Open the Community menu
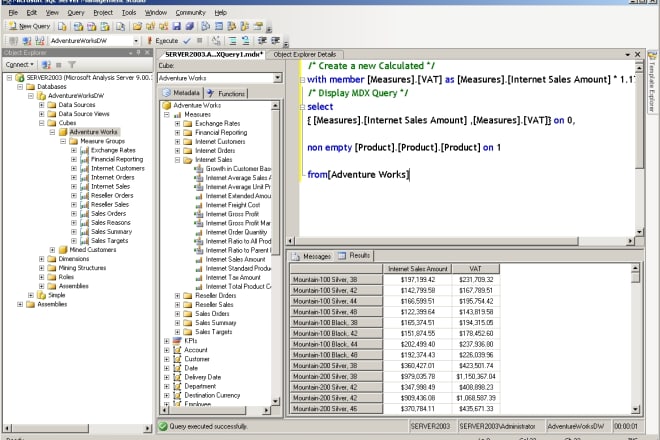The image size is (660, 440). point(190,13)
